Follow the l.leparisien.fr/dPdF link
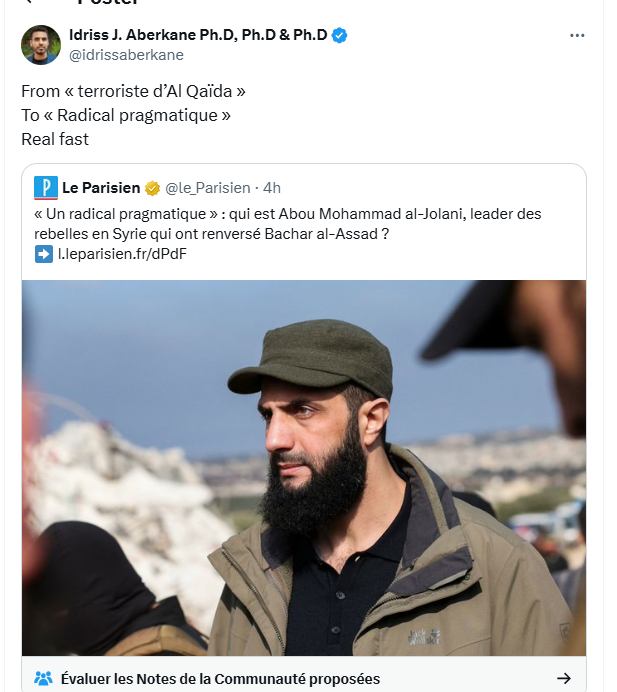This screenshot has height=692, width=617. click(x=123, y=254)
